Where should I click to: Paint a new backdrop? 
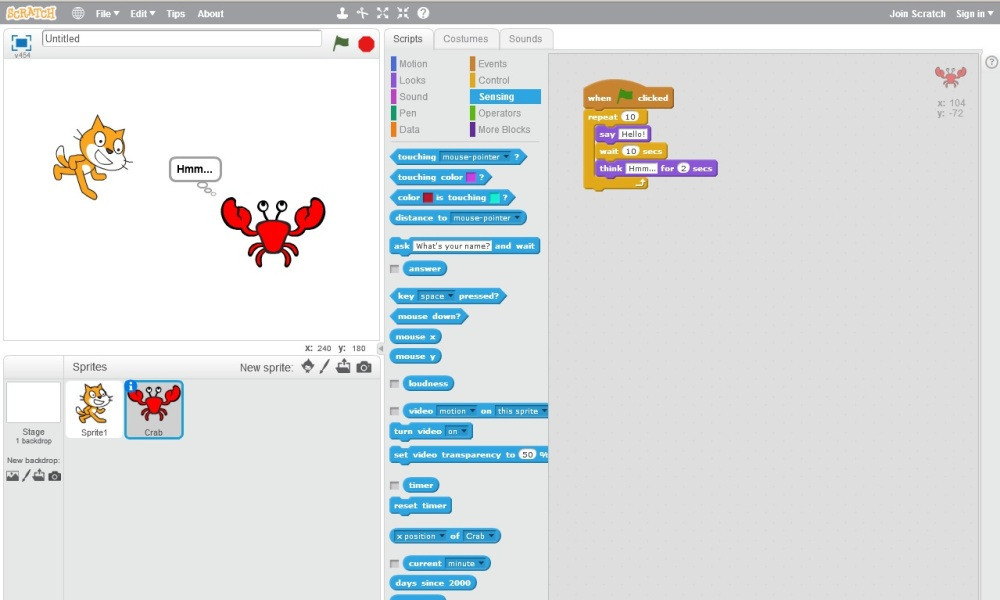click(x=26, y=476)
